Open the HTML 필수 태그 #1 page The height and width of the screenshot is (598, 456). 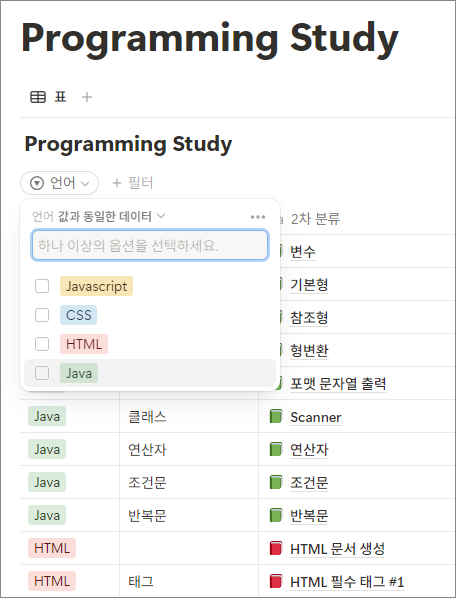(x=347, y=582)
